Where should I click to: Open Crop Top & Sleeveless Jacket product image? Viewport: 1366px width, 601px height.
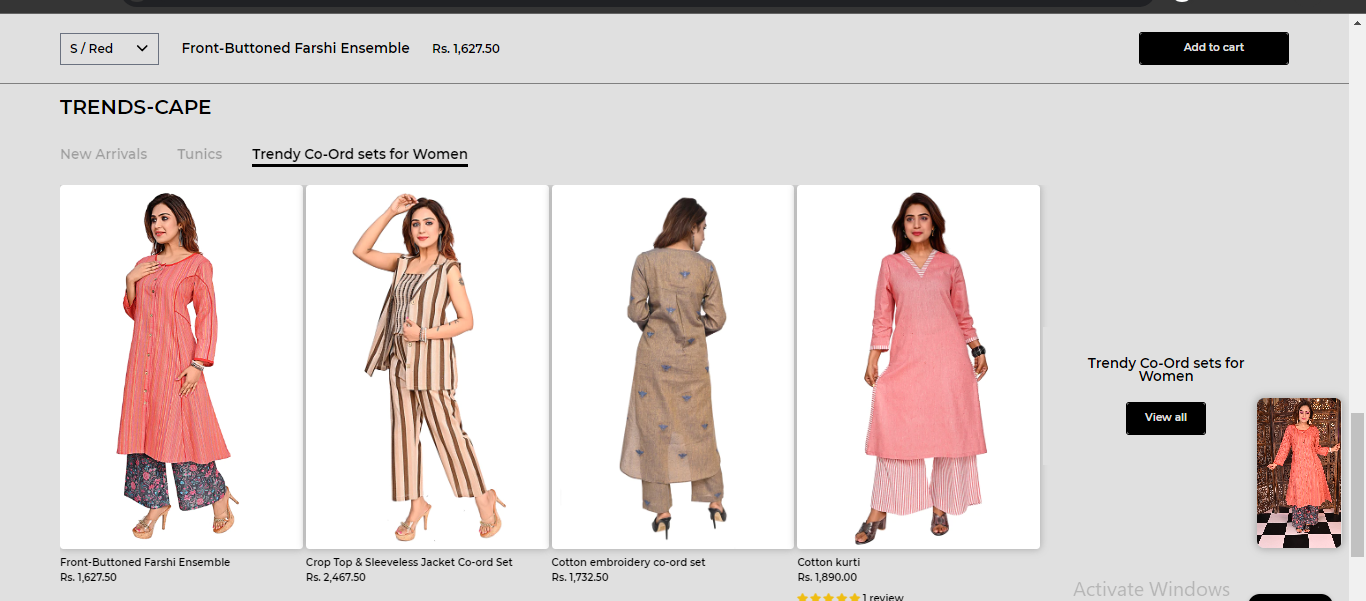pyautogui.click(x=427, y=367)
